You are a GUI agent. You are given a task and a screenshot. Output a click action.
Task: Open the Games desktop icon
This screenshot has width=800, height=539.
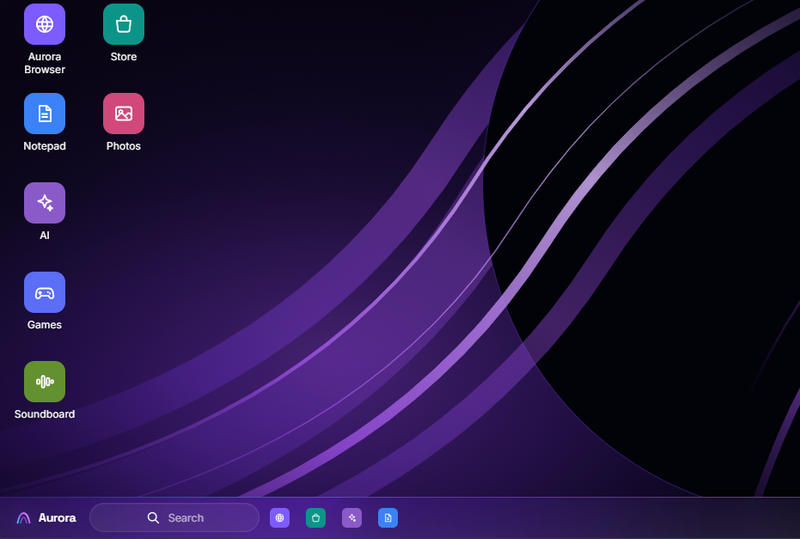44,292
